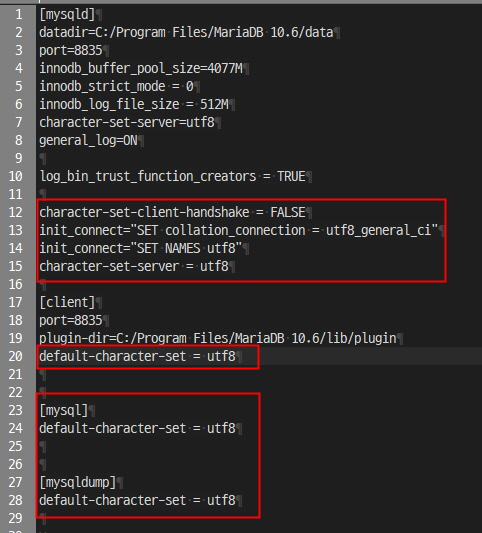
Task: Click the character-set-server = utf8 line on row 15
Action: click(134, 266)
